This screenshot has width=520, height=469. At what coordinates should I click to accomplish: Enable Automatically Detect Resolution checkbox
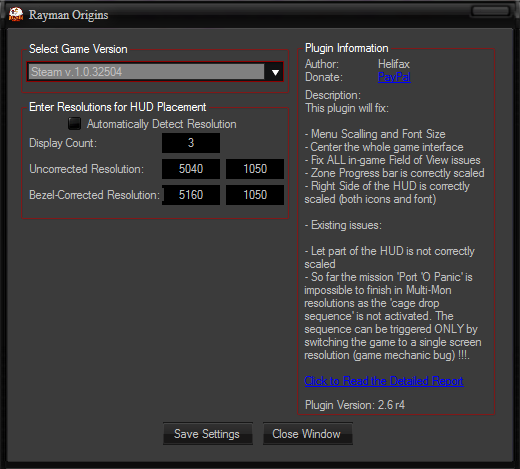[74, 124]
